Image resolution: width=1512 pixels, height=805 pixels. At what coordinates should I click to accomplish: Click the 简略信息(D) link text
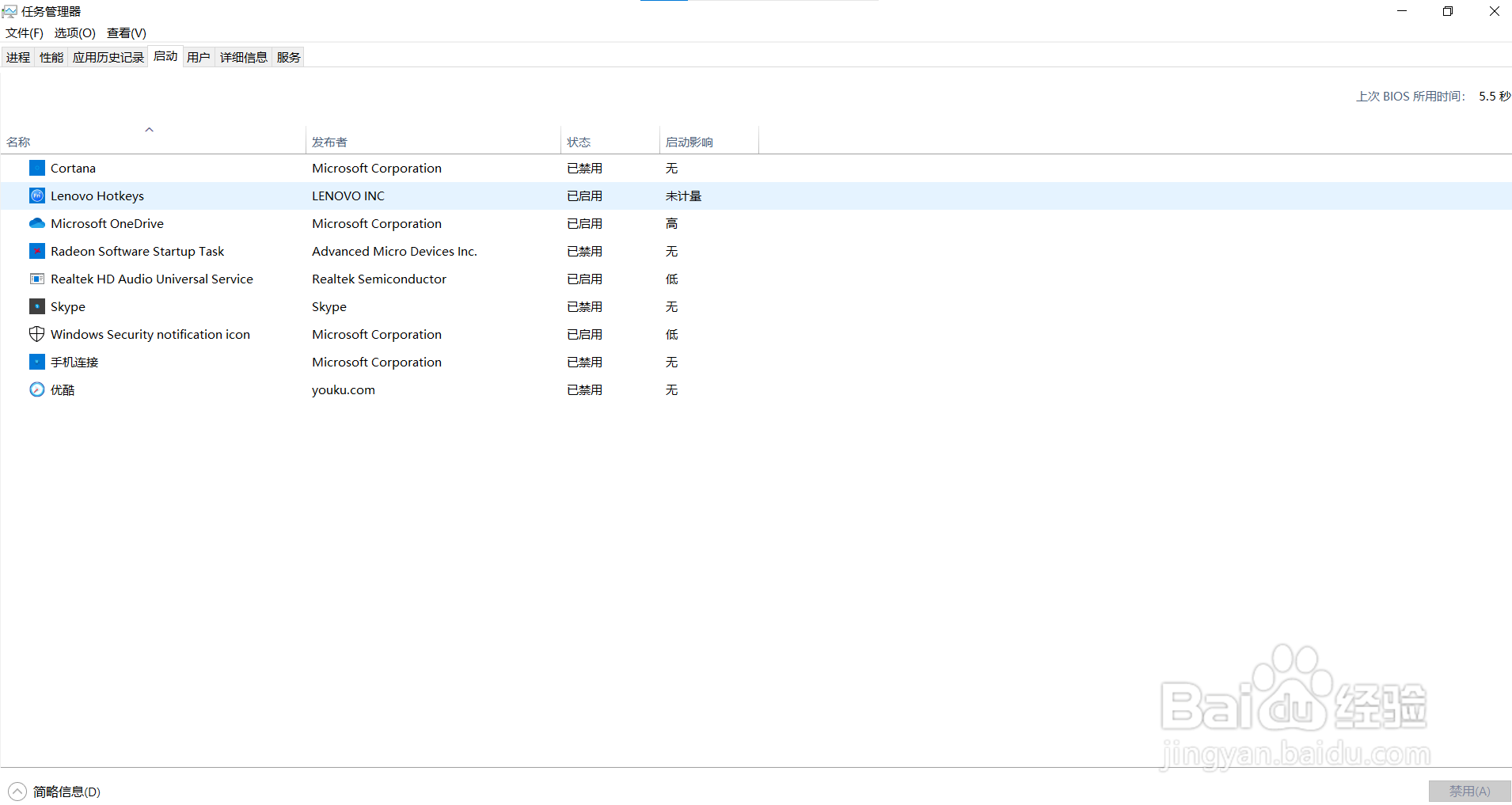(66, 792)
